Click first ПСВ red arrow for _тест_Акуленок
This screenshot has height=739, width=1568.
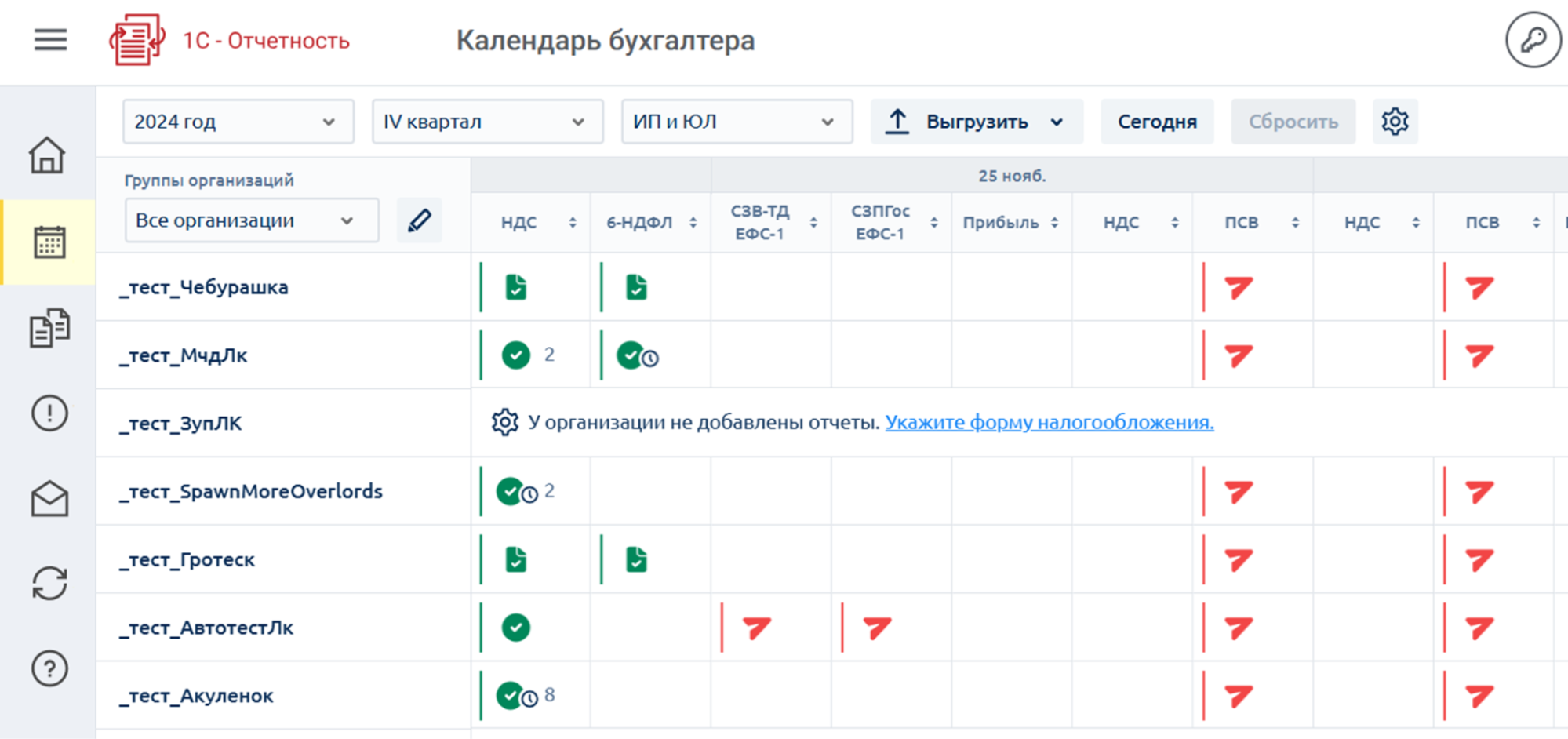pyautogui.click(x=1239, y=696)
